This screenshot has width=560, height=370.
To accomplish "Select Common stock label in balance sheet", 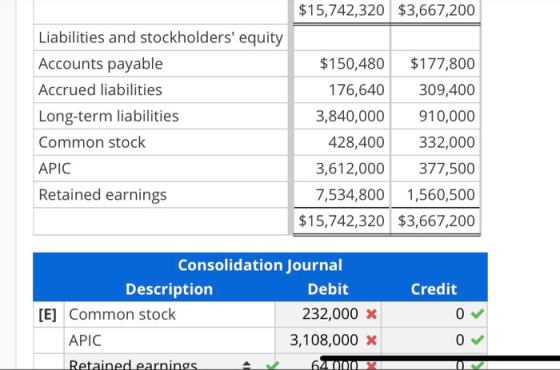I will [92, 142].
